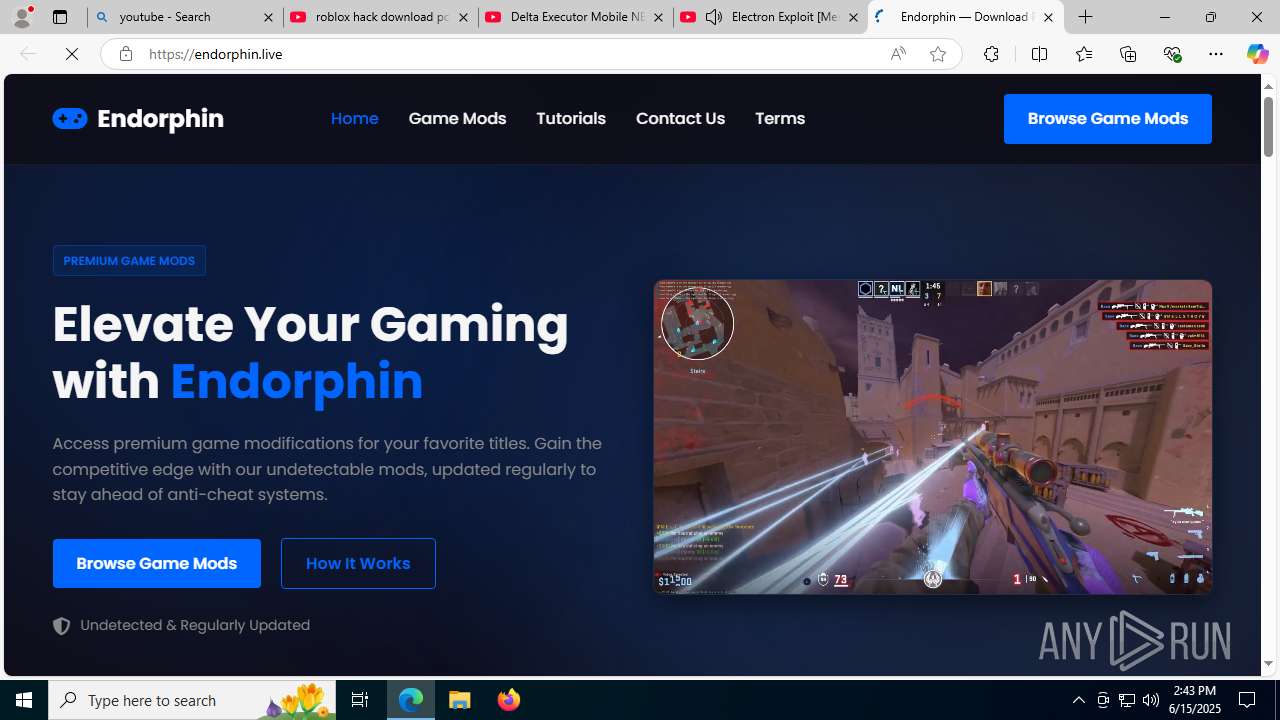Click the gameplay screenshot image
This screenshot has height=720, width=1280.
[x=933, y=437]
